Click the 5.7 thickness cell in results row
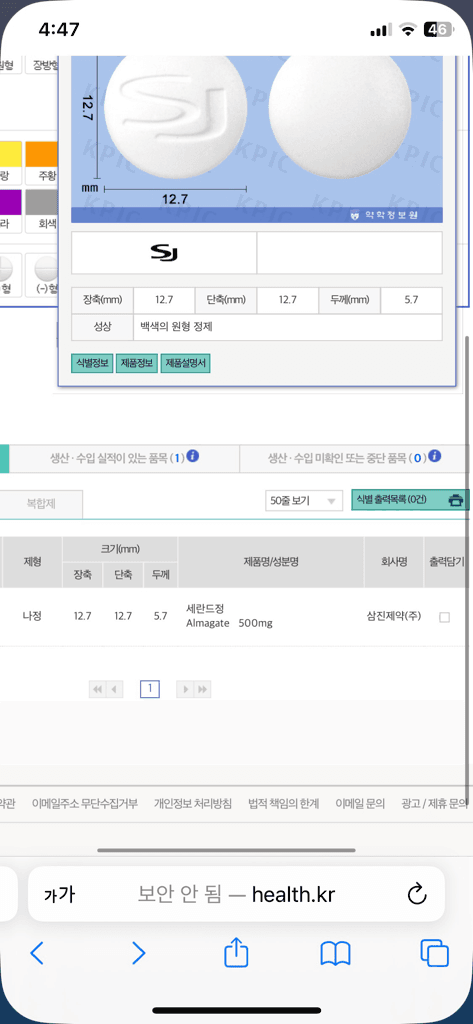The height and width of the screenshot is (1024, 473). [x=161, y=616]
